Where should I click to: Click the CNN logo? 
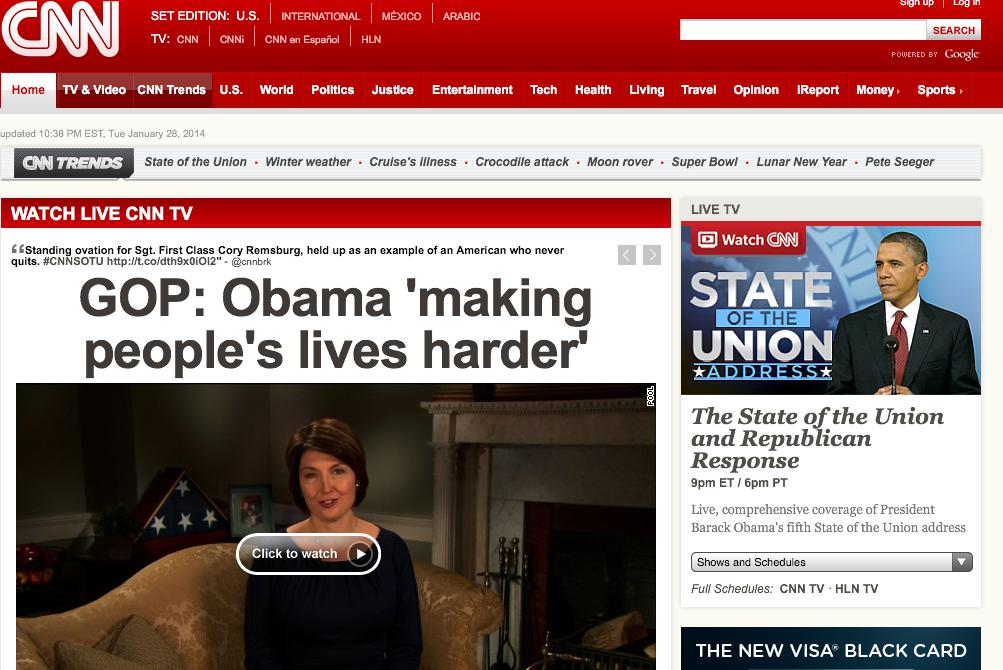coord(60,28)
